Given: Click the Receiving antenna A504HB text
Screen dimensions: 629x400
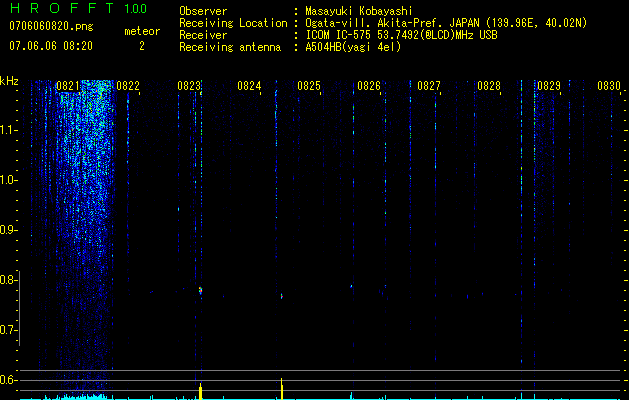Looking at the screenshot, I should coord(290,47).
